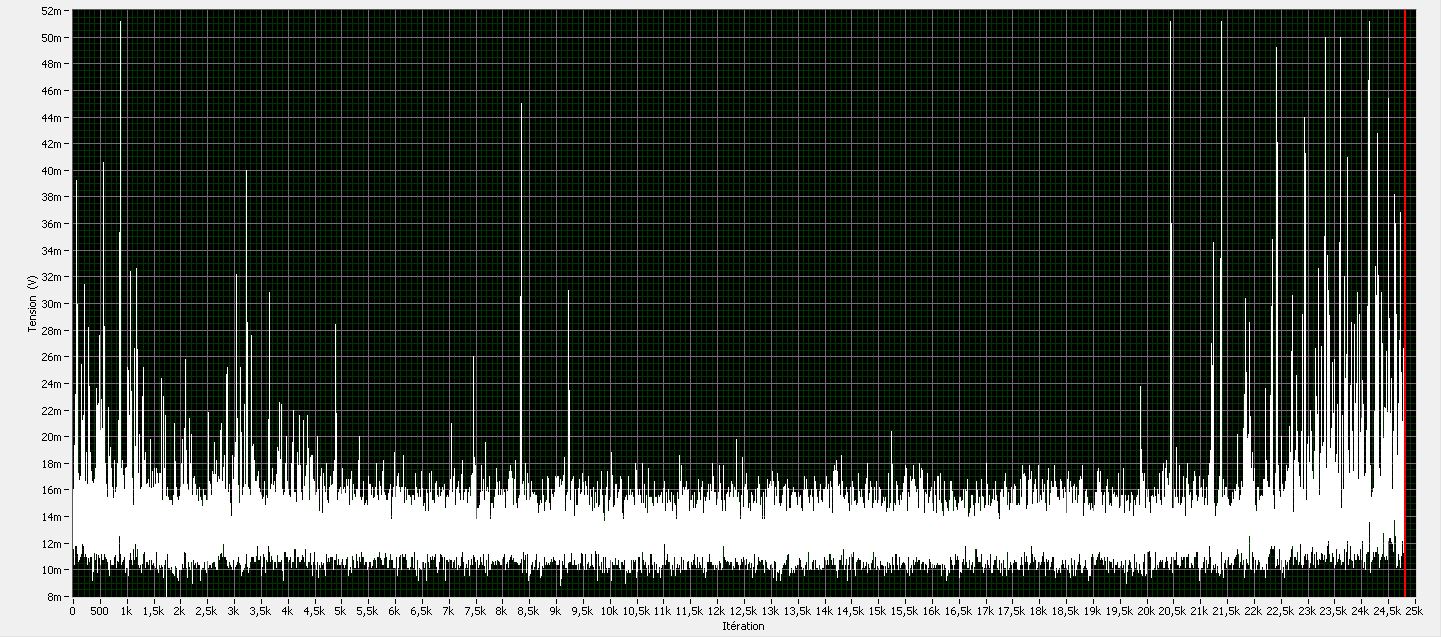
Task: Click the red vertical cursor line
Action: coord(1405,300)
